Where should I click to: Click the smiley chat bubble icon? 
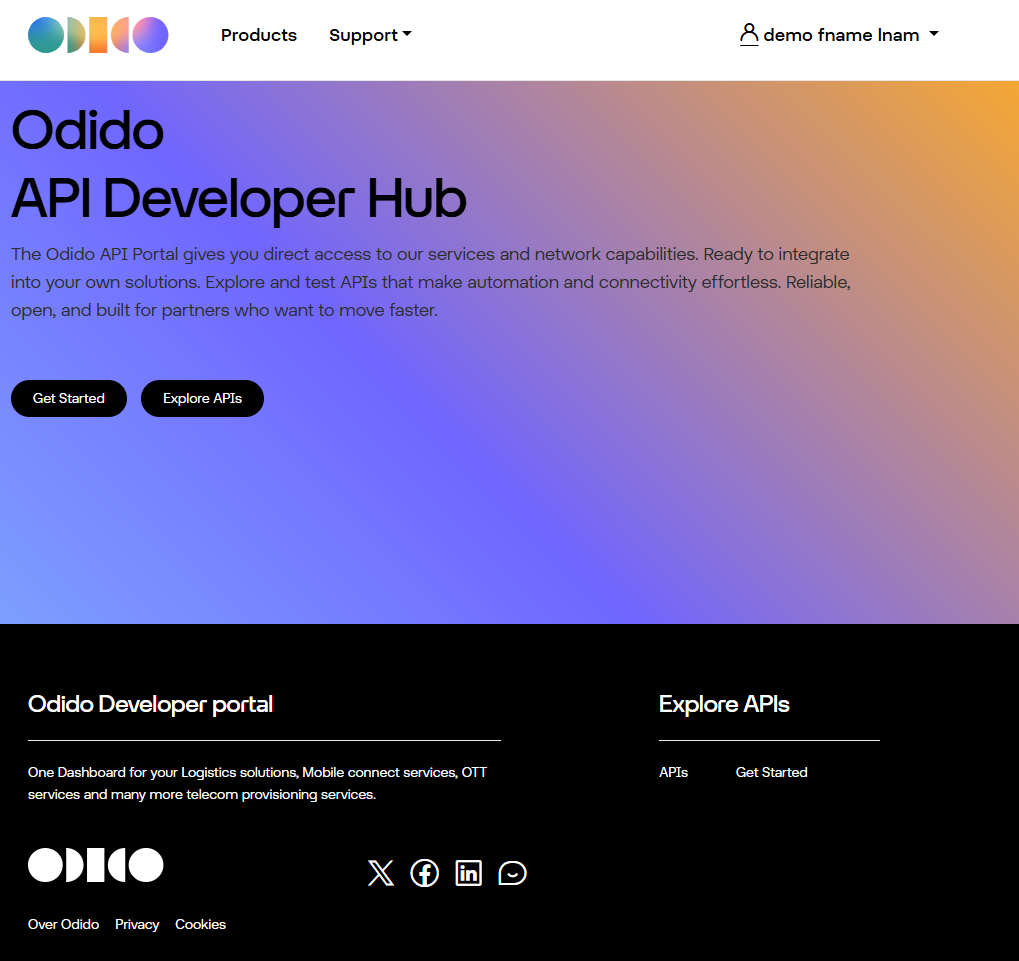click(x=513, y=873)
